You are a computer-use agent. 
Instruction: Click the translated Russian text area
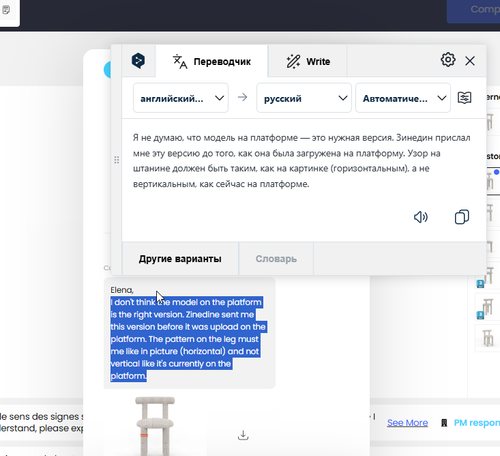coord(302,161)
